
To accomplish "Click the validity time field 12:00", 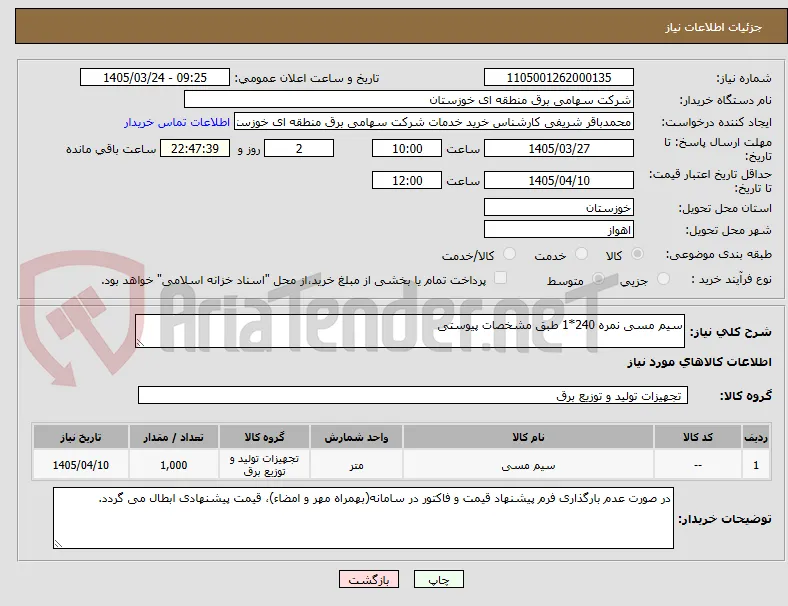I will tap(407, 180).
